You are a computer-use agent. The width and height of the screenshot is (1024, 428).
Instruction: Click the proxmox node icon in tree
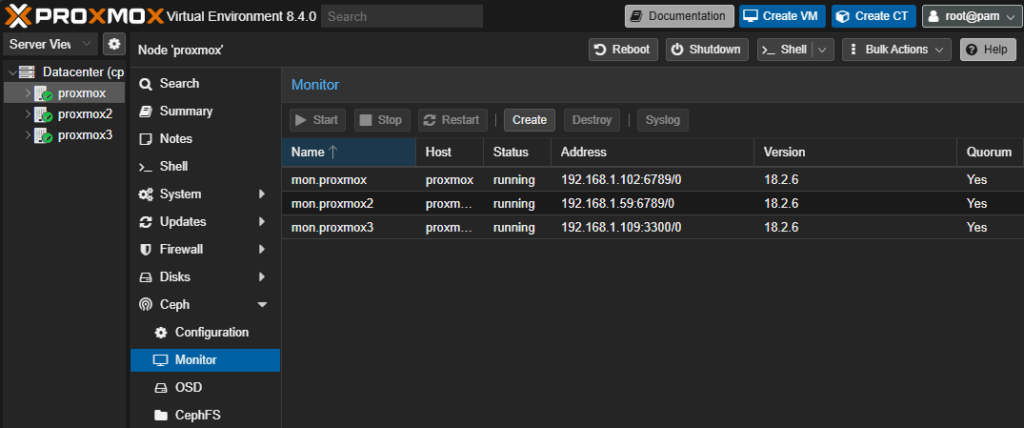[43, 93]
